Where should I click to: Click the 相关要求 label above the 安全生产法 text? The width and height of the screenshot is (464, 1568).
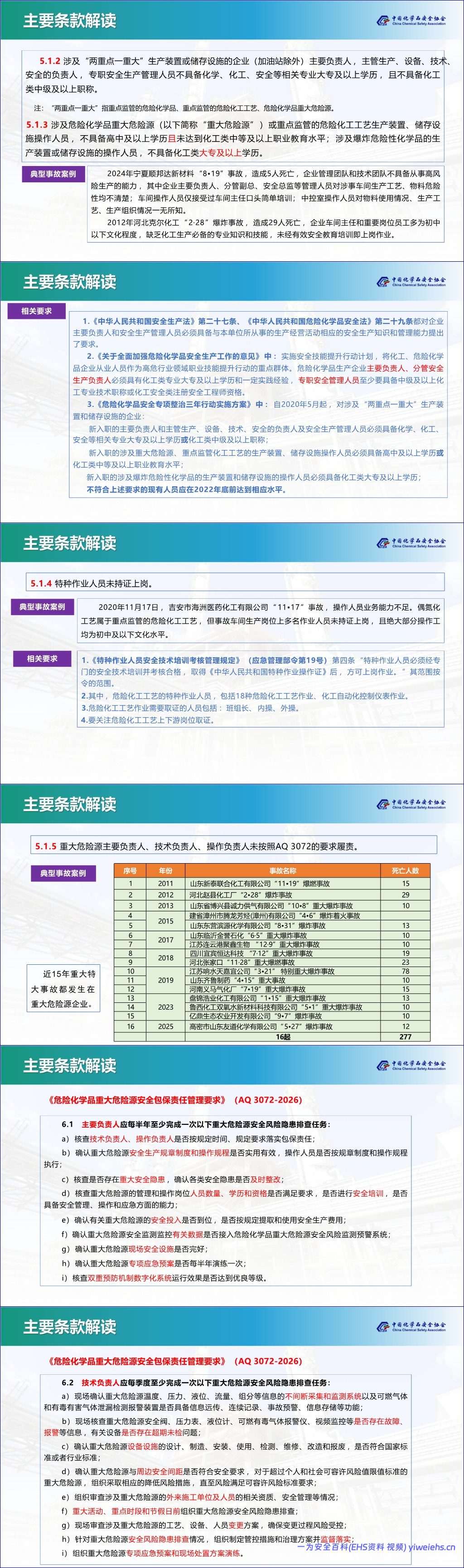click(37, 310)
